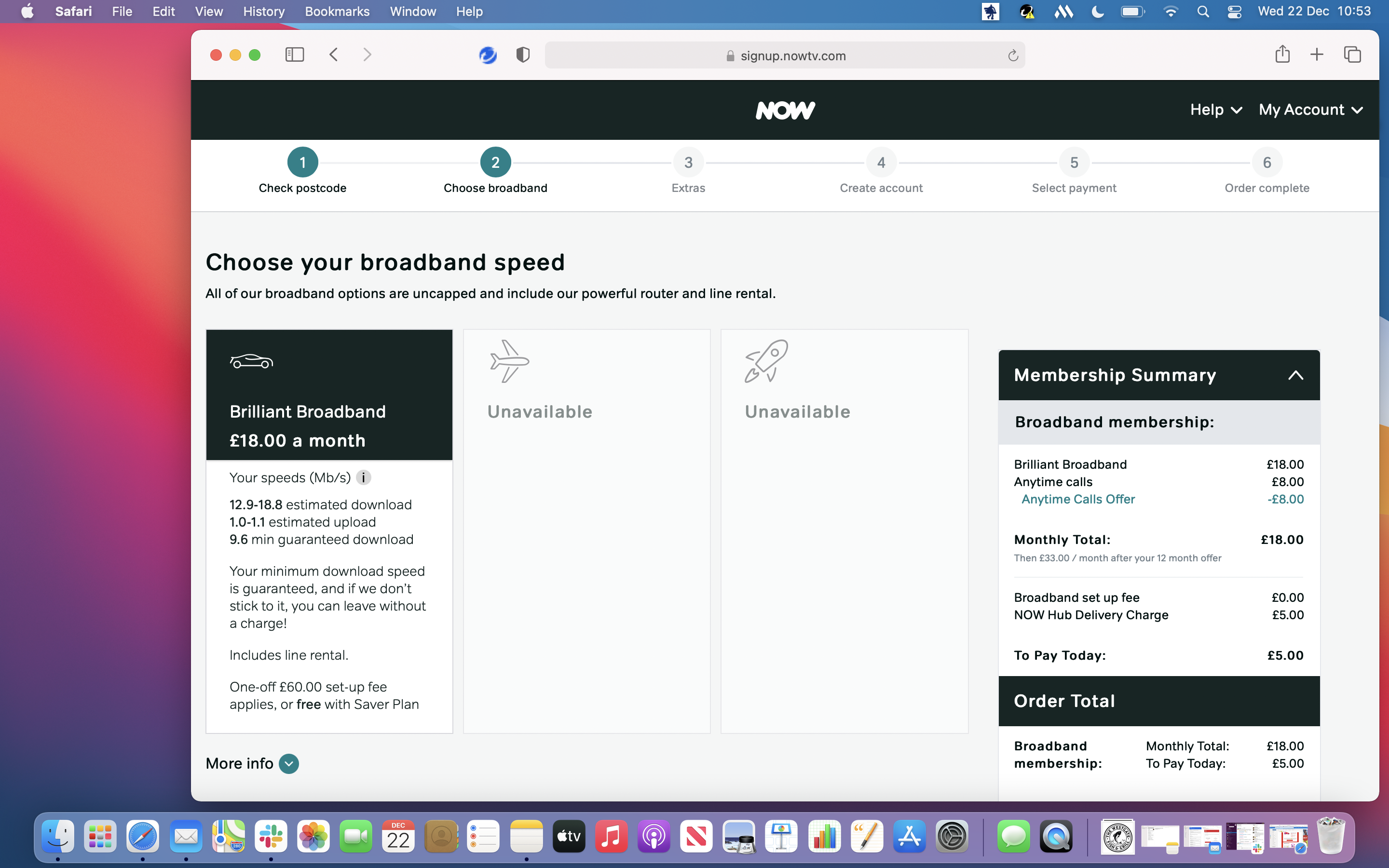Click step 6 Order complete circle
Viewport: 1389px width, 868px height.
click(x=1267, y=163)
